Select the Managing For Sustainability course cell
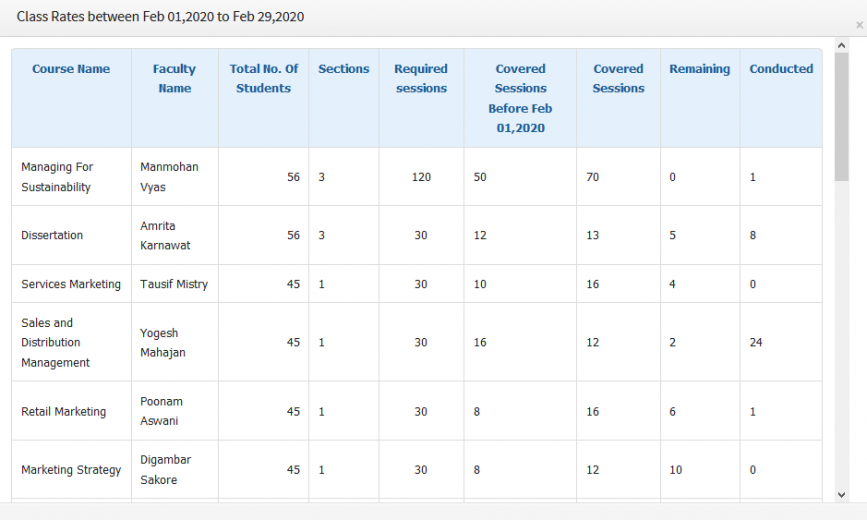Image resolution: width=867 pixels, height=520 pixels. (x=71, y=177)
